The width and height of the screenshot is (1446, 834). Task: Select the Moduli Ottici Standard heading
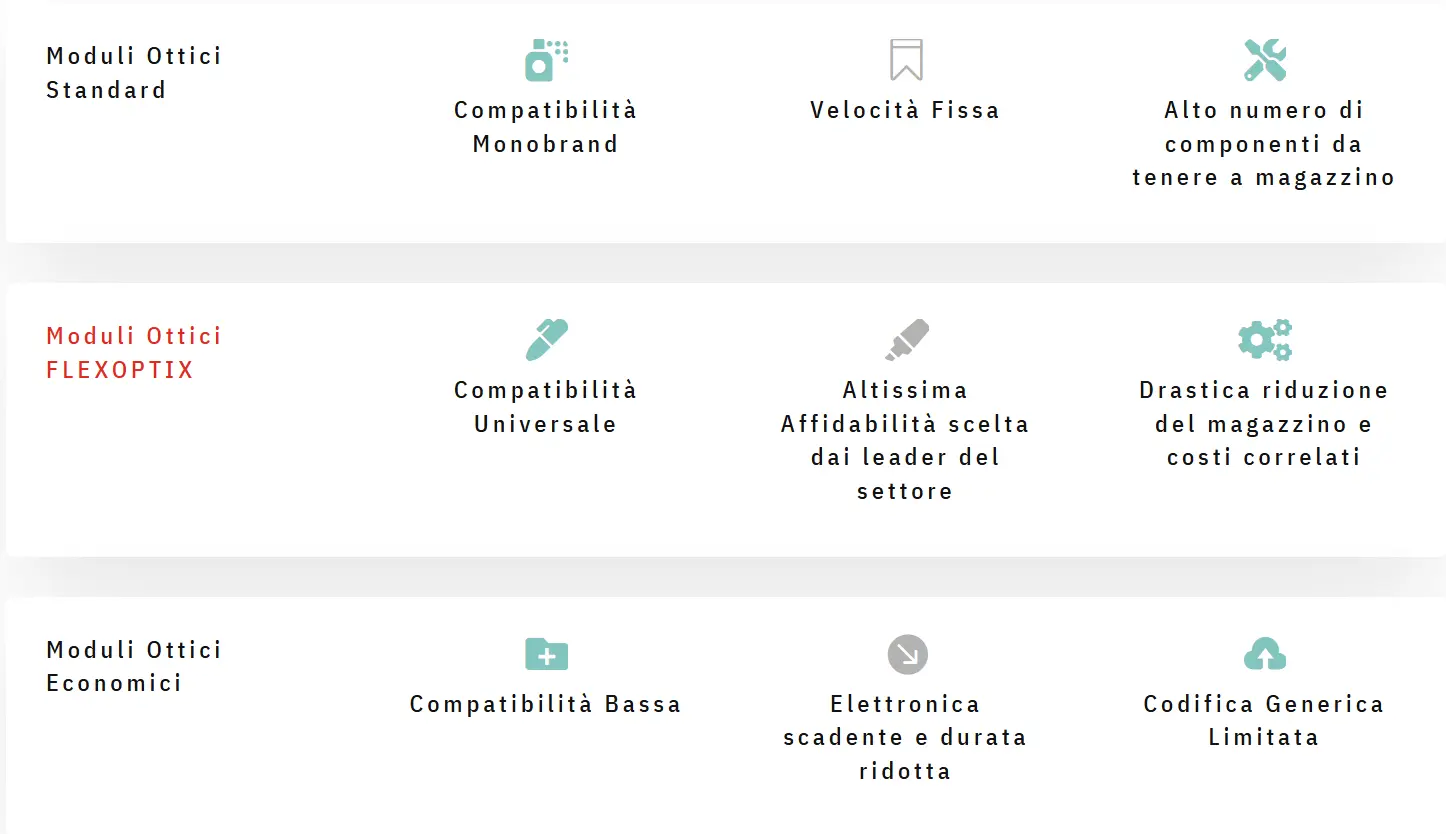point(134,73)
